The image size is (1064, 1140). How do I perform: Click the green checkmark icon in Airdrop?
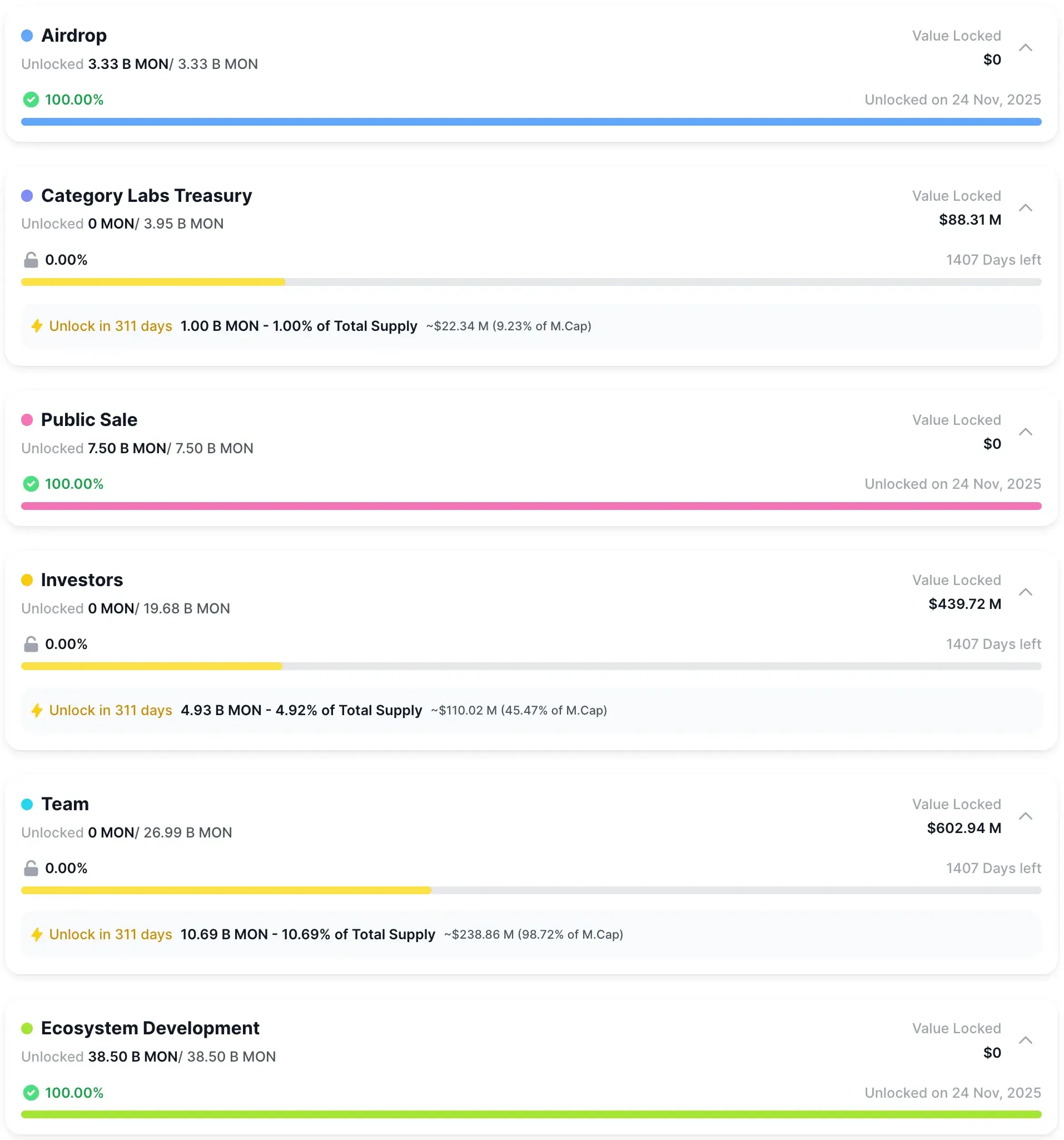tap(31, 100)
